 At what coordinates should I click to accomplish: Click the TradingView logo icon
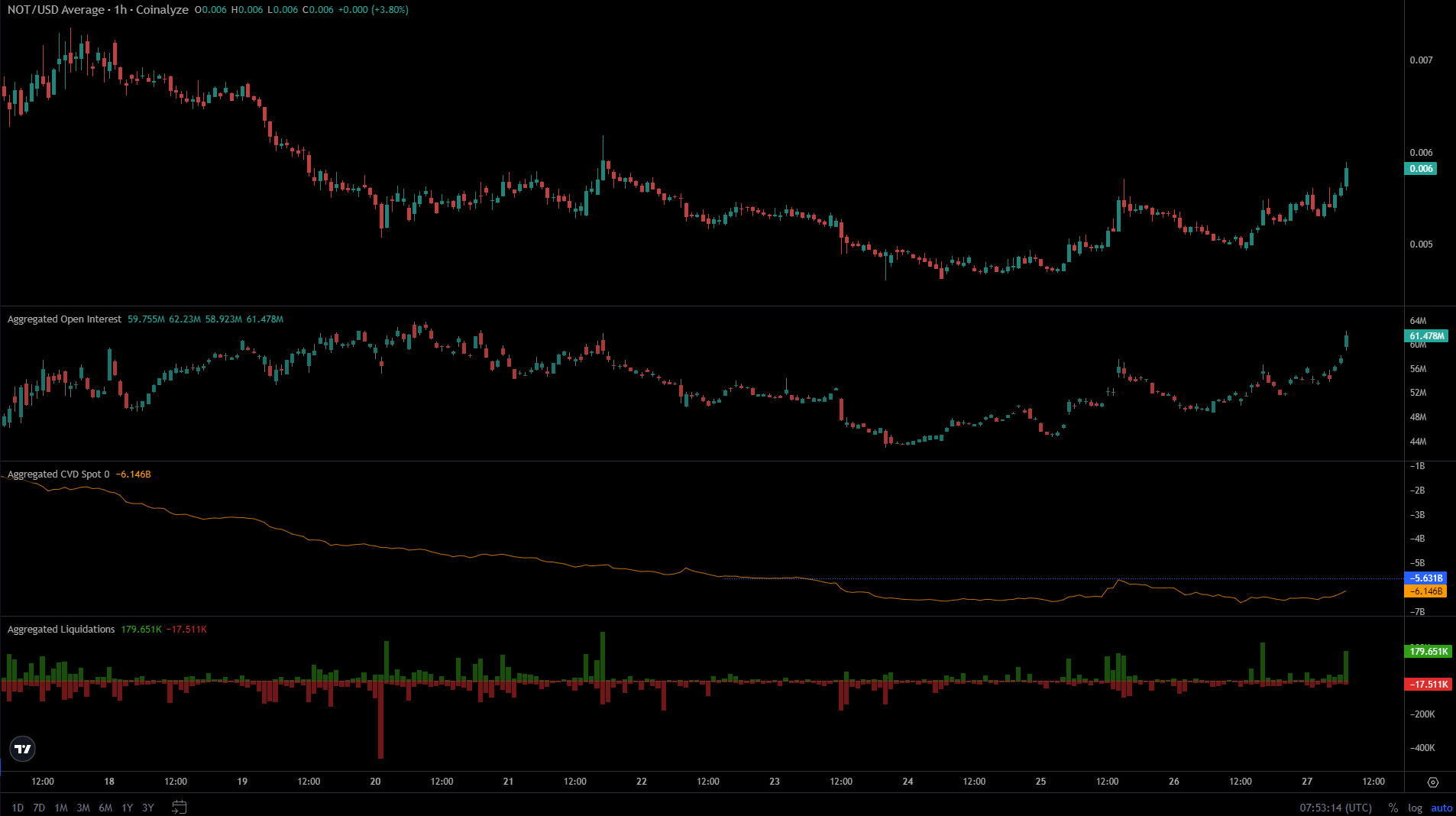click(23, 749)
